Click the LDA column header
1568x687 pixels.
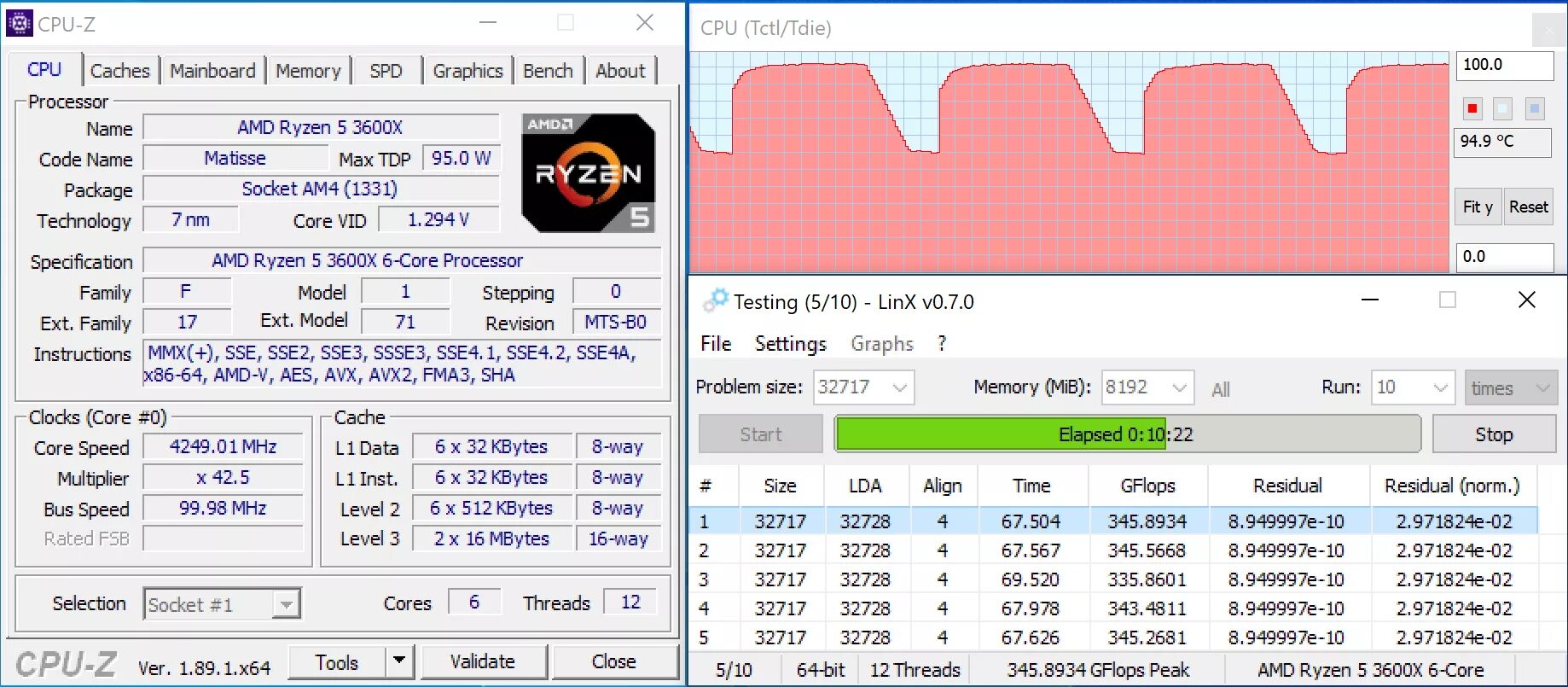point(865,486)
